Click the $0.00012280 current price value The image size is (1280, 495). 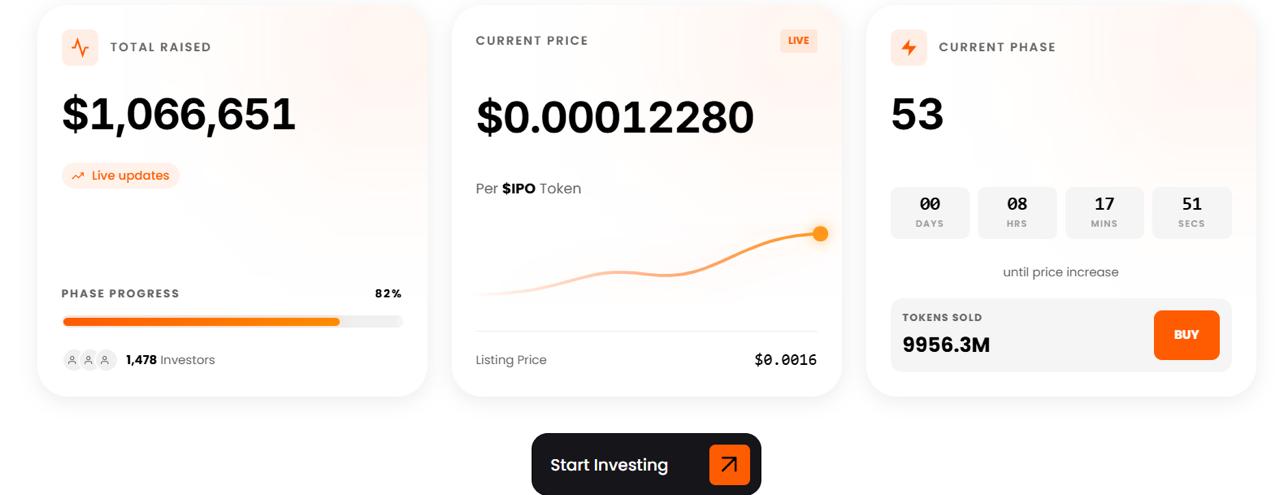tap(614, 117)
